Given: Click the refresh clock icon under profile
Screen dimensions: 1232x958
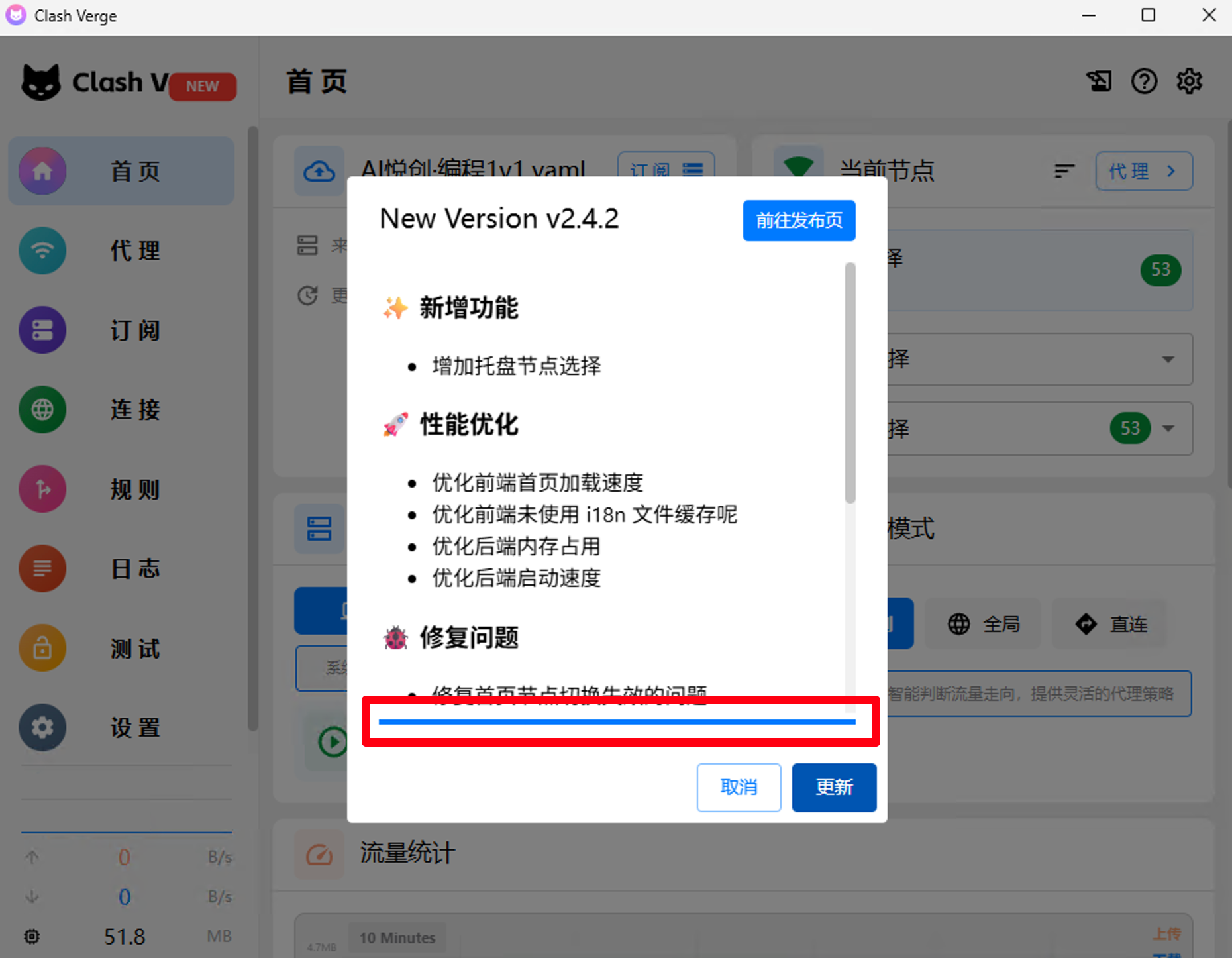Looking at the screenshot, I should pyautogui.click(x=307, y=295).
